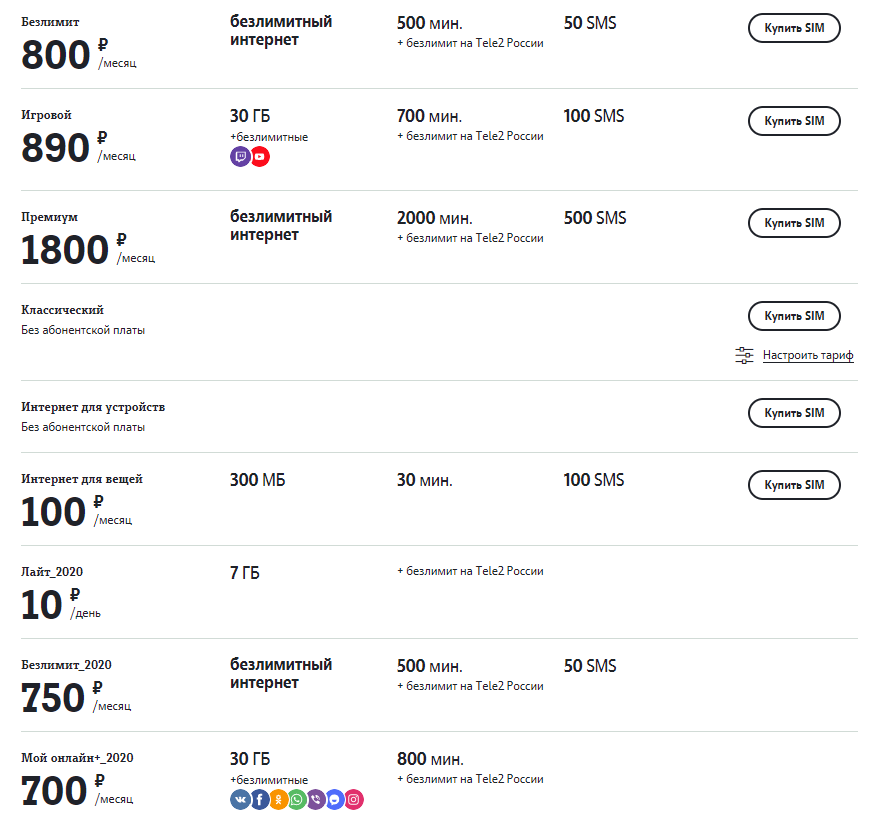Open the Настроить тариф link
The image size is (879, 824).
808,355
